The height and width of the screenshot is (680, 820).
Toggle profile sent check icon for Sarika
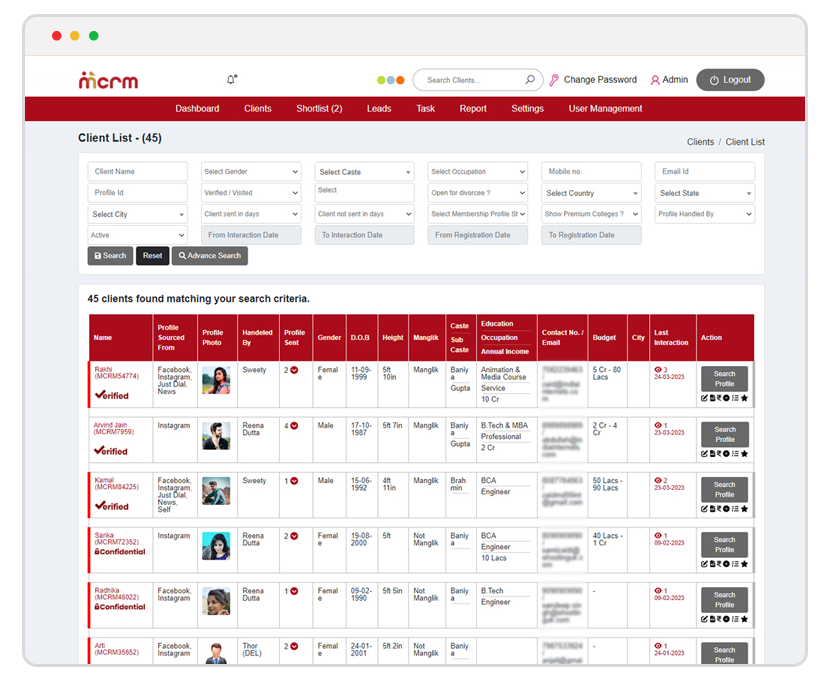[294, 536]
